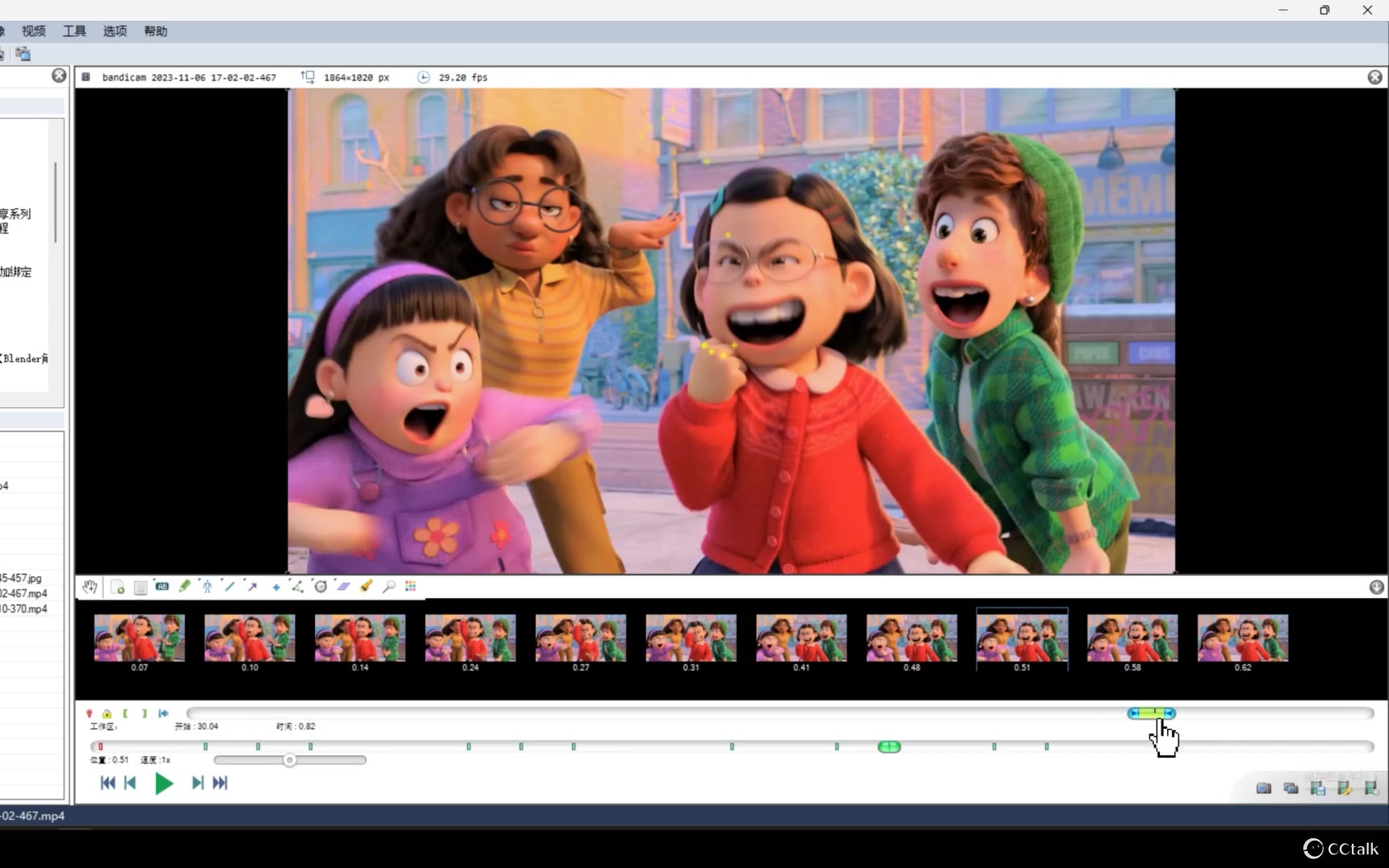Select the stopwatch chronometer tool

(320, 587)
